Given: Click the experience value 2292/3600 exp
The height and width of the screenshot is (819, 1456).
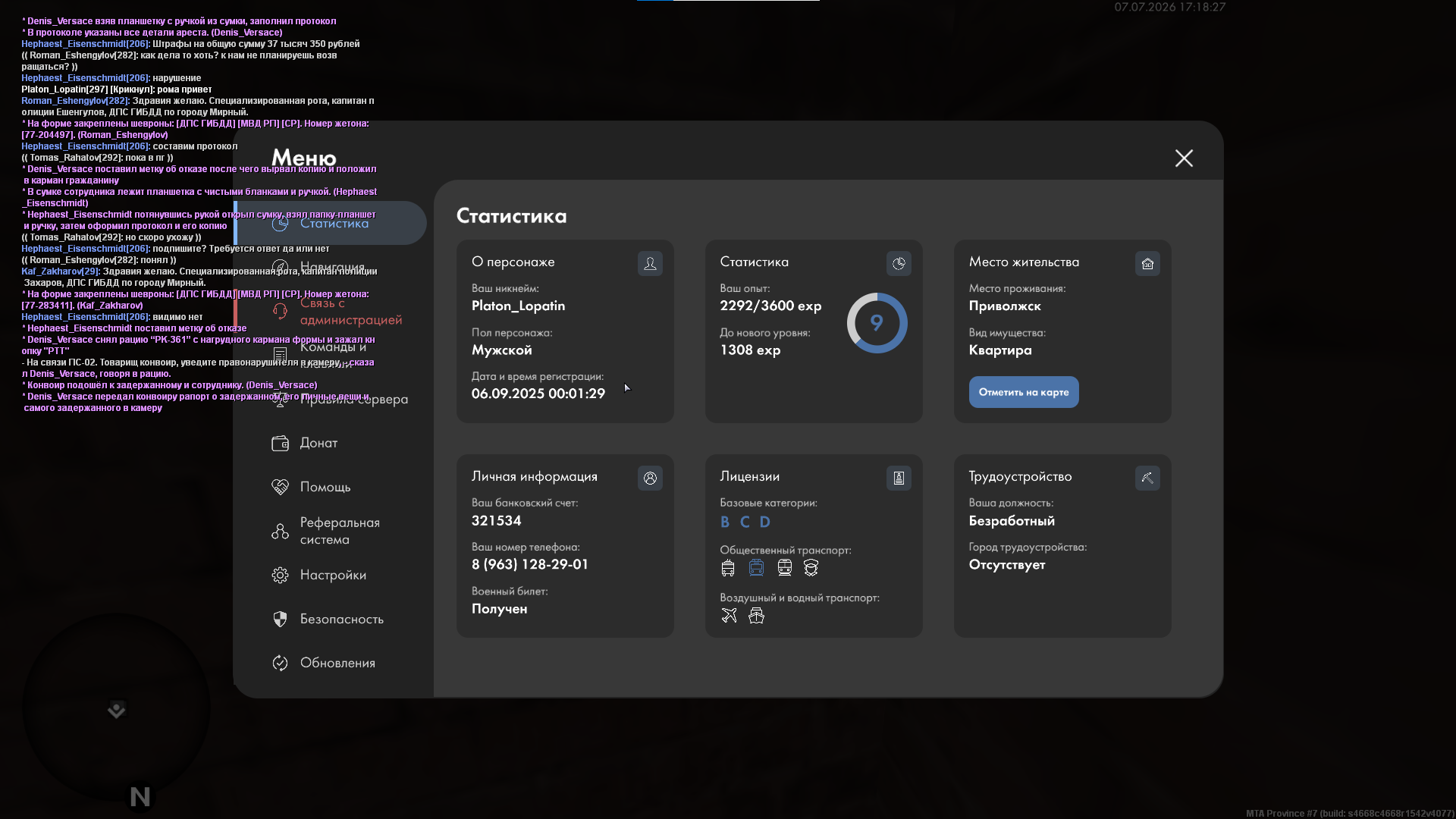Looking at the screenshot, I should click(x=770, y=306).
